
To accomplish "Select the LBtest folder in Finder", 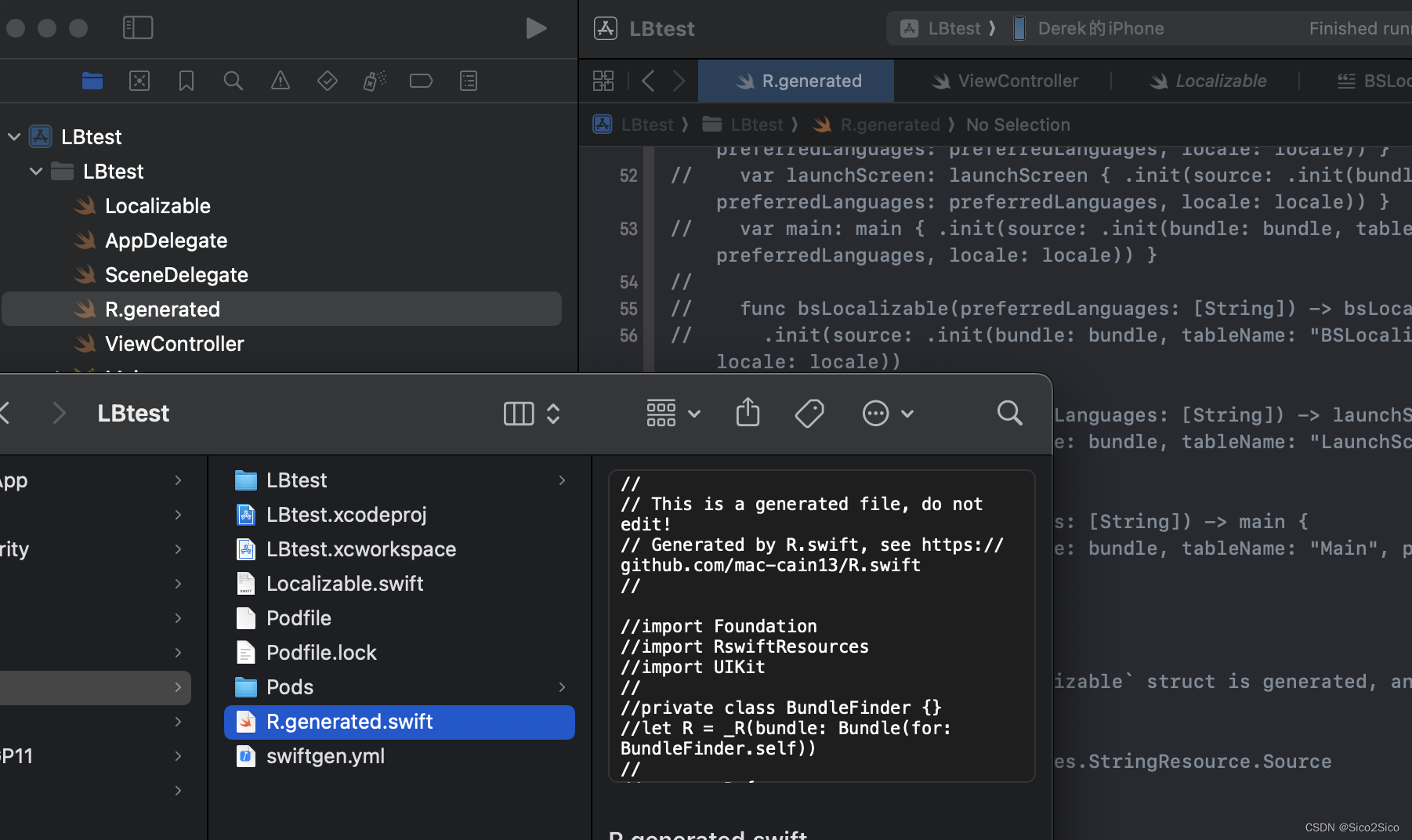I will (x=400, y=480).
